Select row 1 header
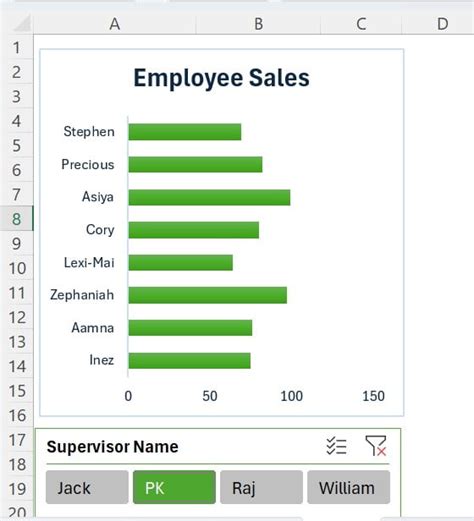This screenshot has height=521, width=474. 17,48
